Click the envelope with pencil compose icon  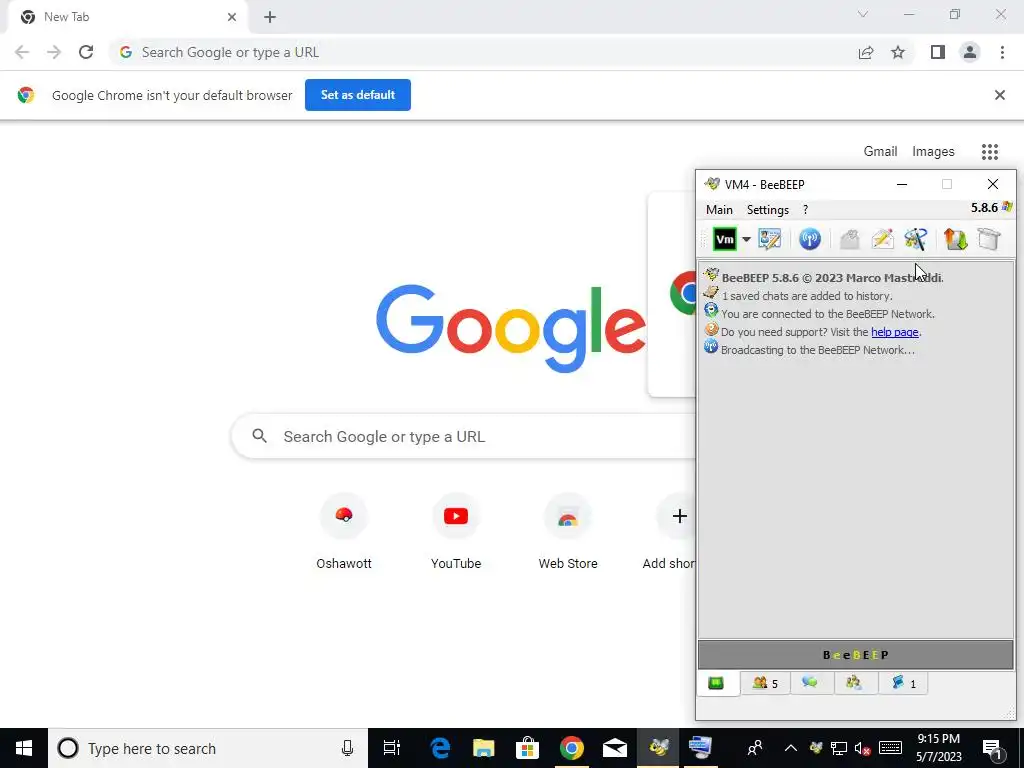[x=882, y=239]
